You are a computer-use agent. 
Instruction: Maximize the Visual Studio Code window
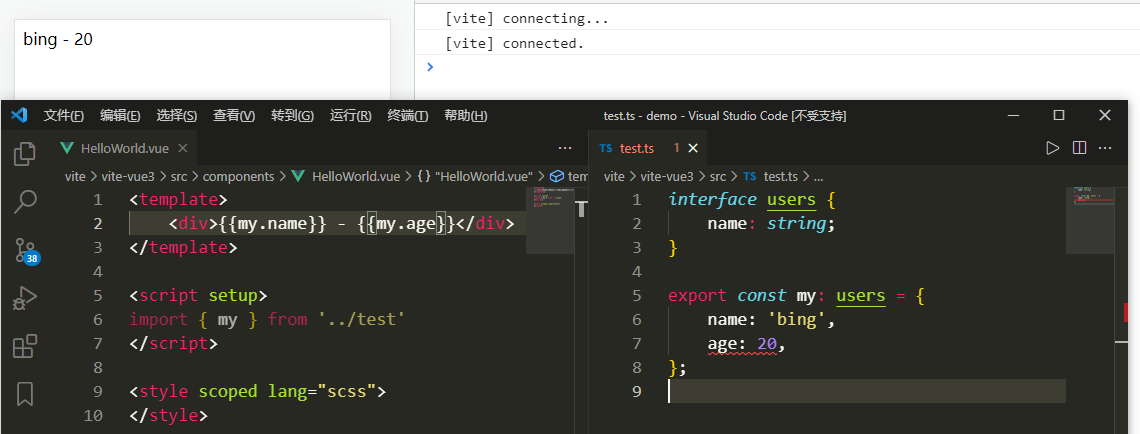tap(1059, 115)
